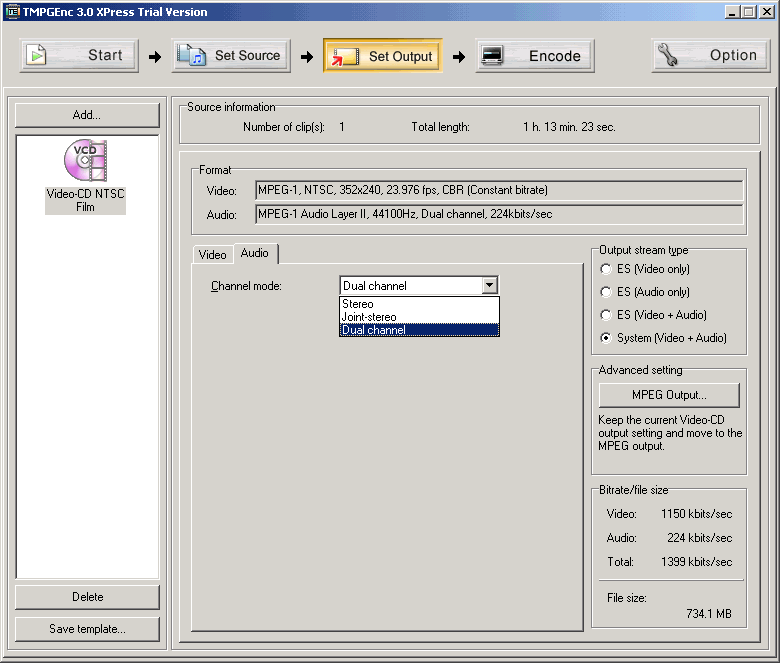Open Option settings with wrench icon
Screen dimensions: 780x663
713,56
